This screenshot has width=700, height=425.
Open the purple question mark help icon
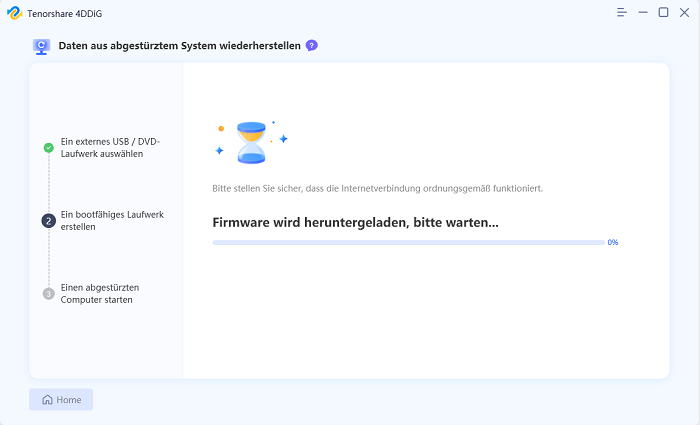tap(312, 46)
